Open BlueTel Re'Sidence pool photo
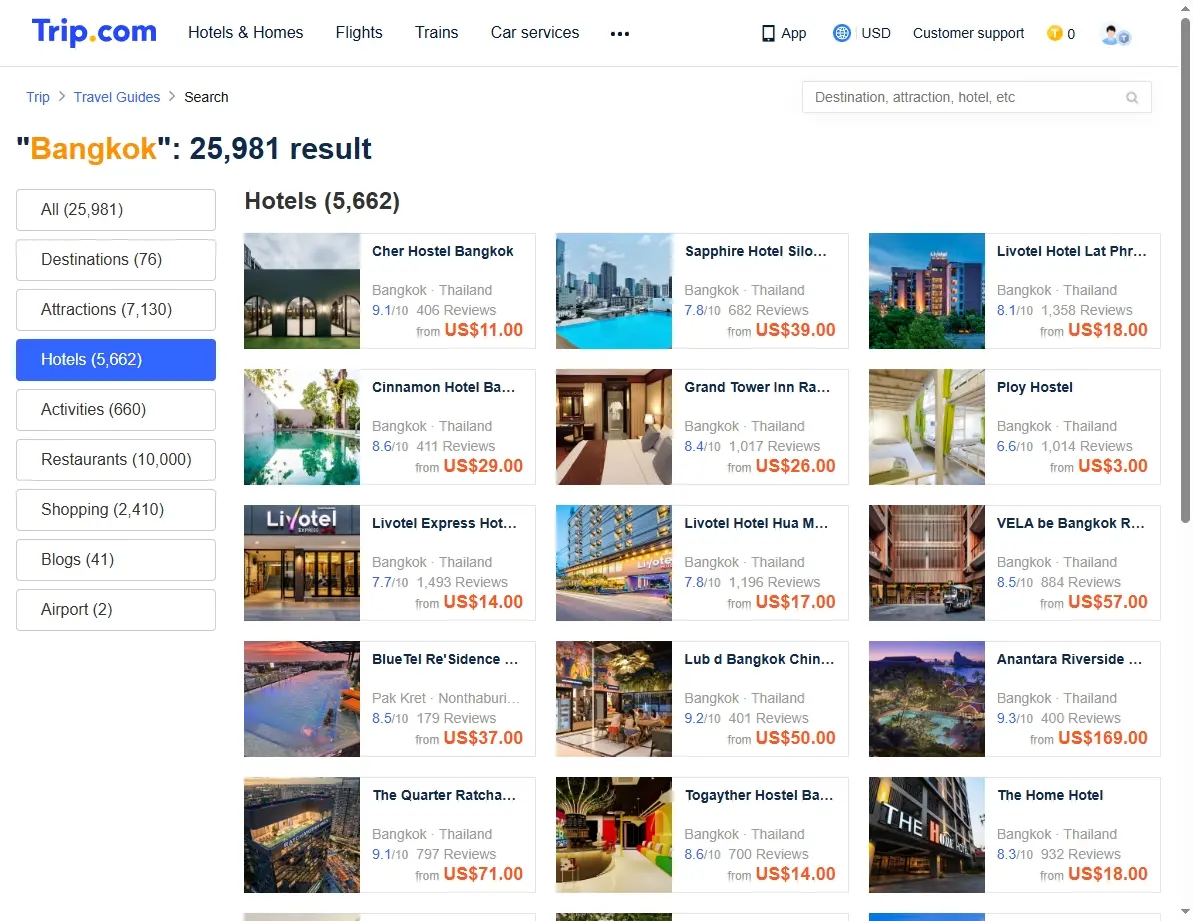Screen dimensions: 1193x921 pos(302,700)
